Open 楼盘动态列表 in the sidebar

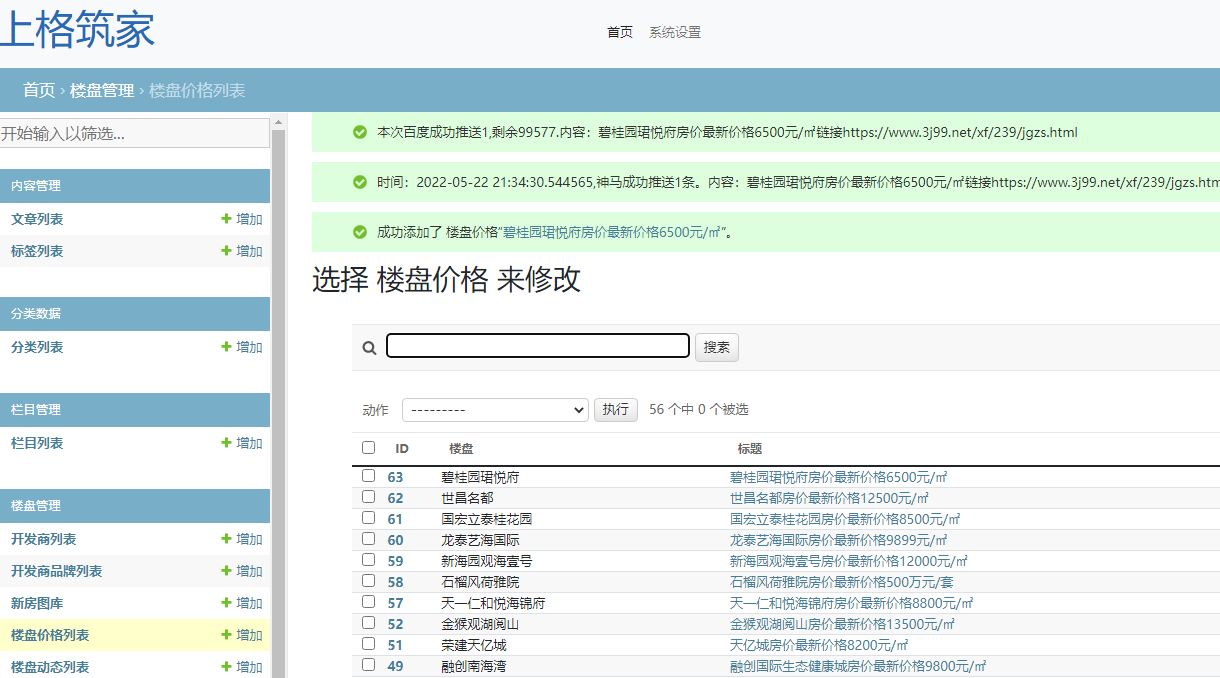pyautogui.click(x=50, y=667)
